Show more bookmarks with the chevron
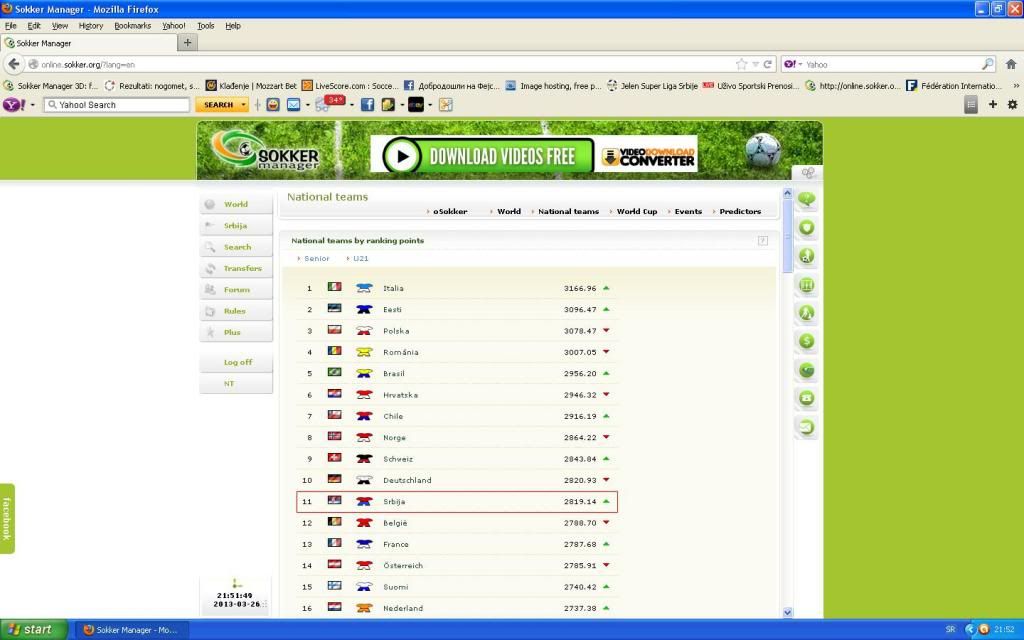 click(1016, 86)
